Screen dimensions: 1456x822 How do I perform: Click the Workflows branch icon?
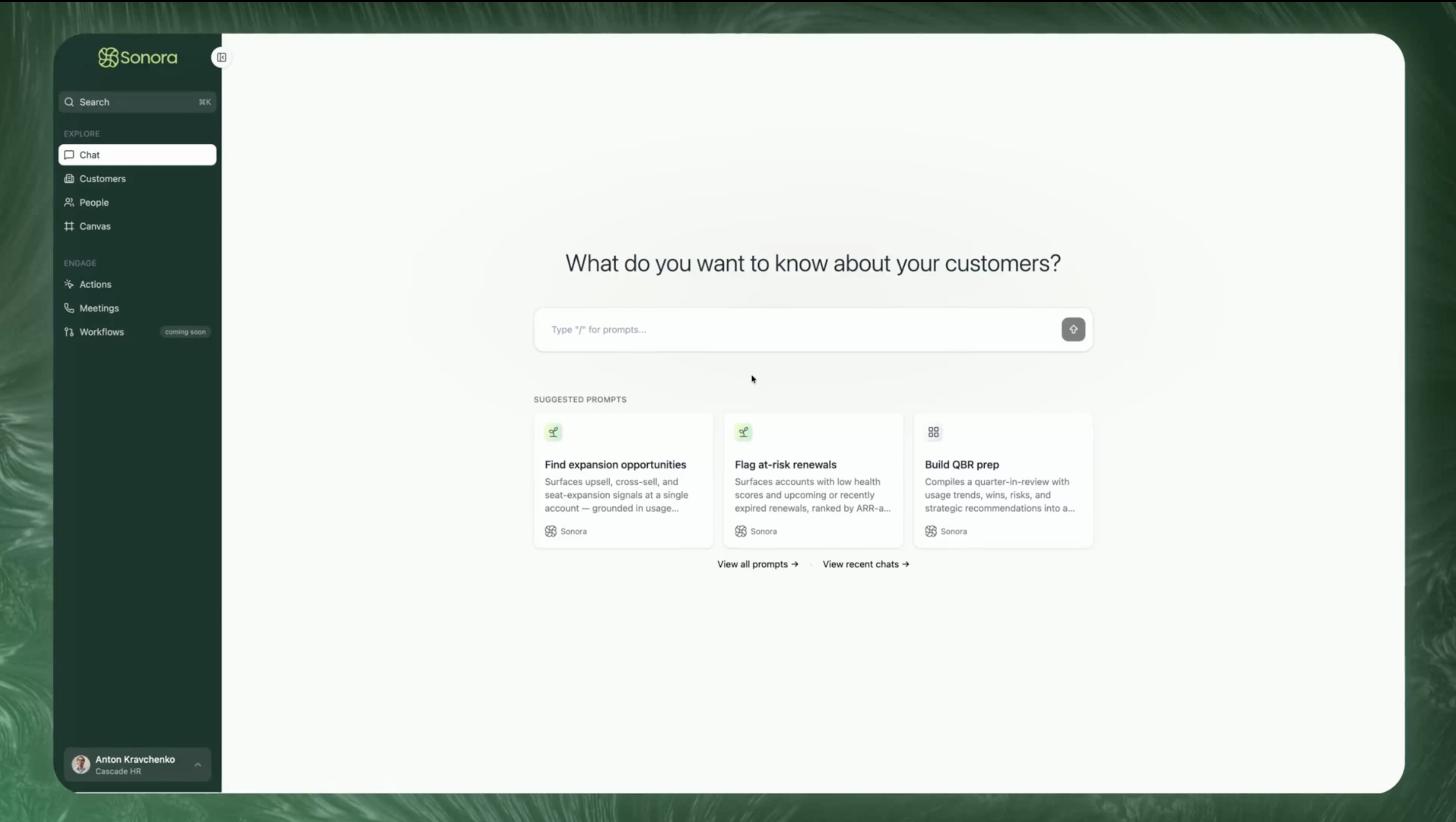(x=69, y=332)
